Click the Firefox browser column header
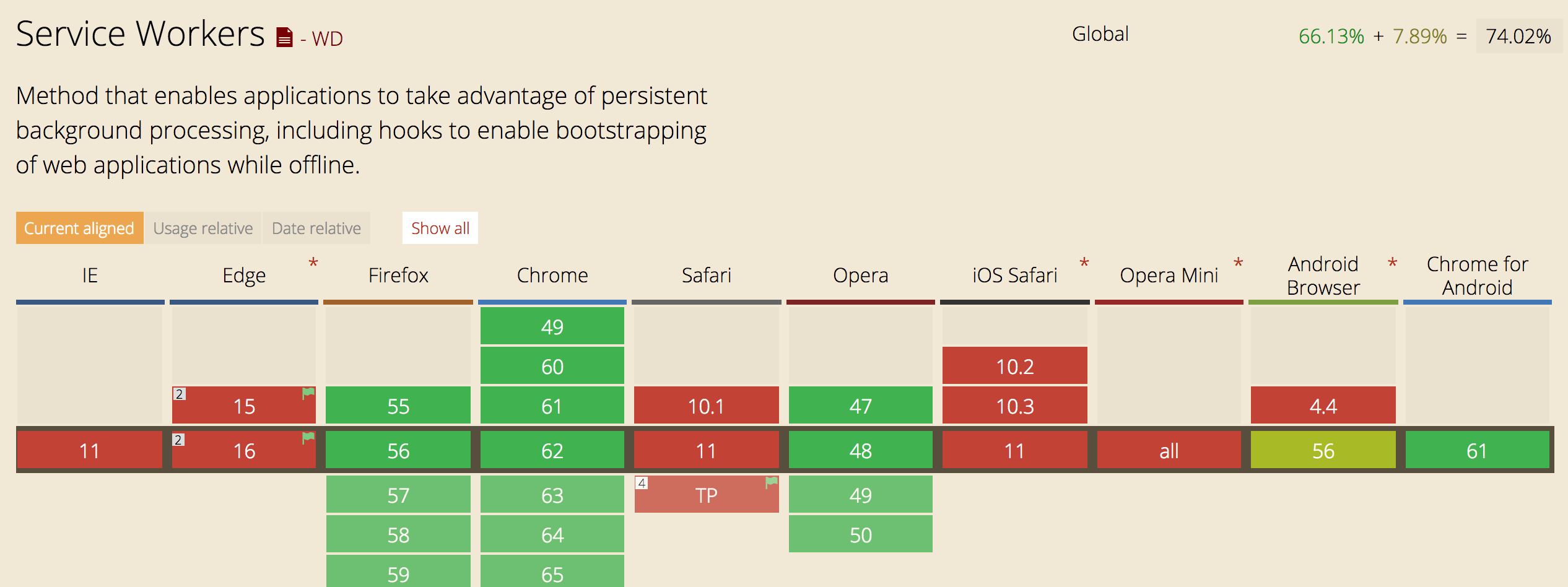The height and width of the screenshot is (587, 1568). [398, 275]
